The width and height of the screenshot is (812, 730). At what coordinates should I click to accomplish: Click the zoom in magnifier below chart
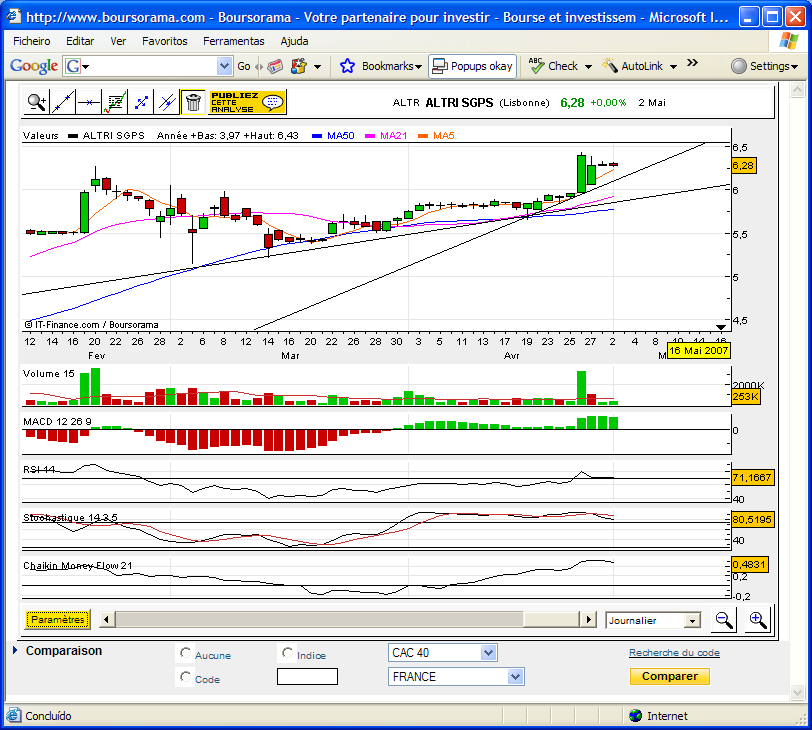757,620
